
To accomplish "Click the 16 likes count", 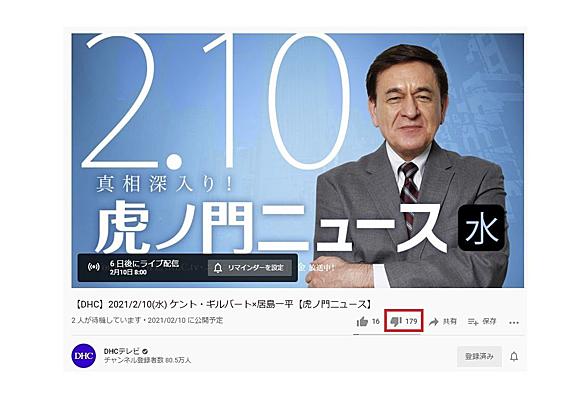I will coord(376,321).
